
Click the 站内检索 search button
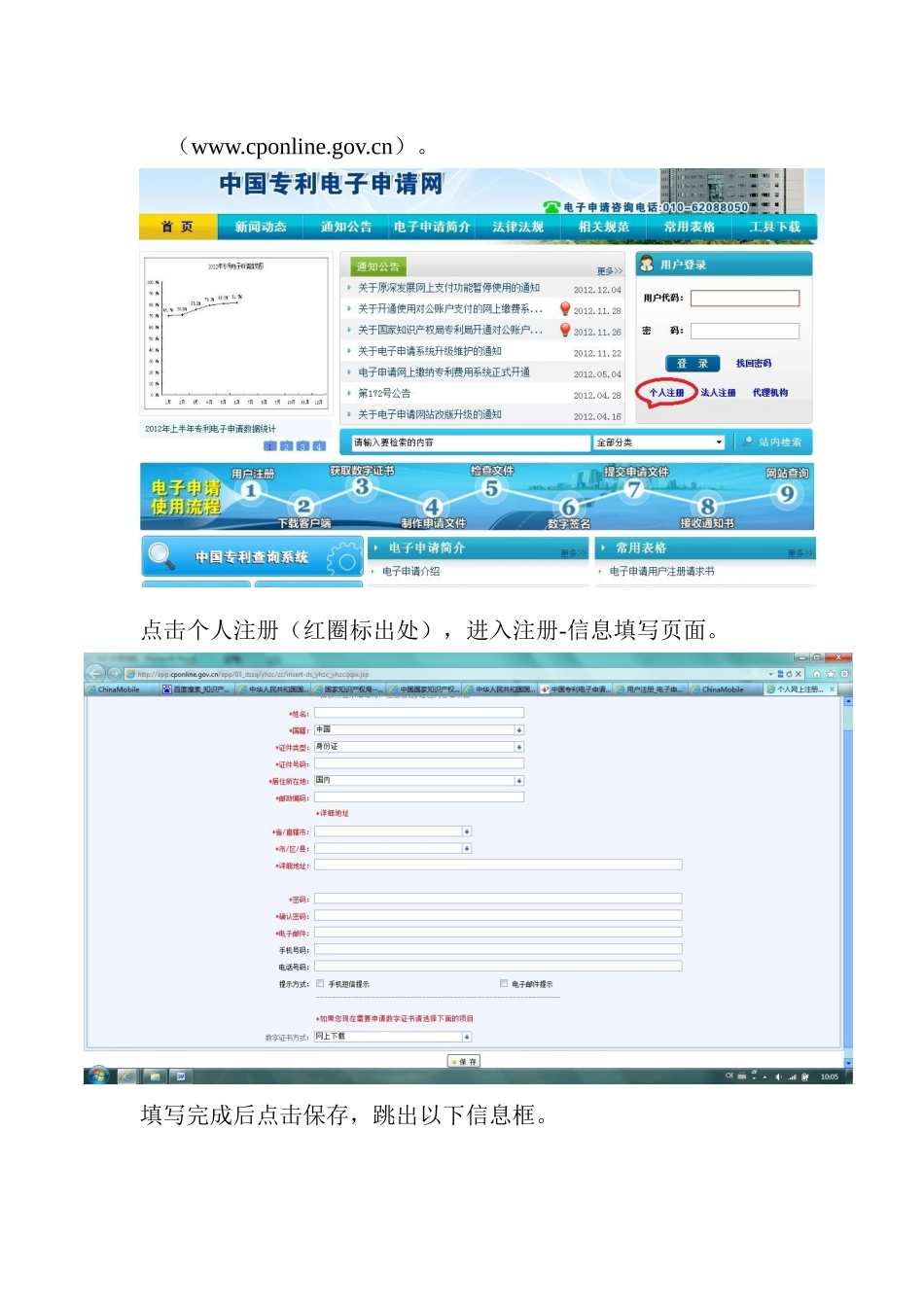(x=773, y=442)
